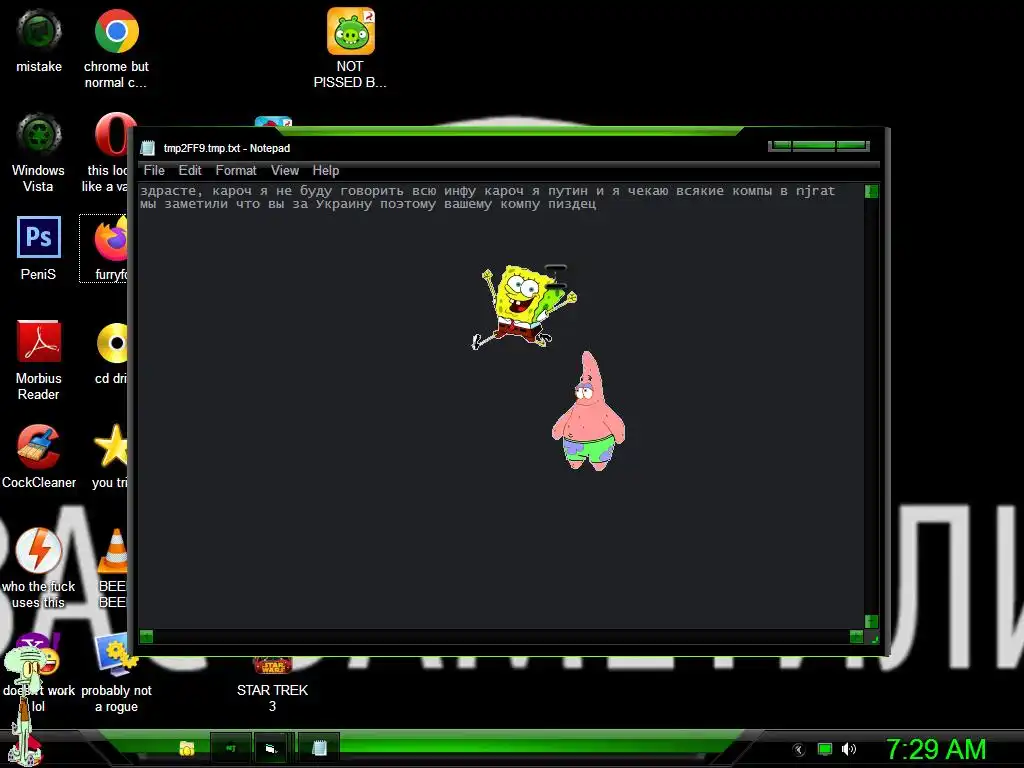Open the Format menu in Notepad

click(x=236, y=170)
